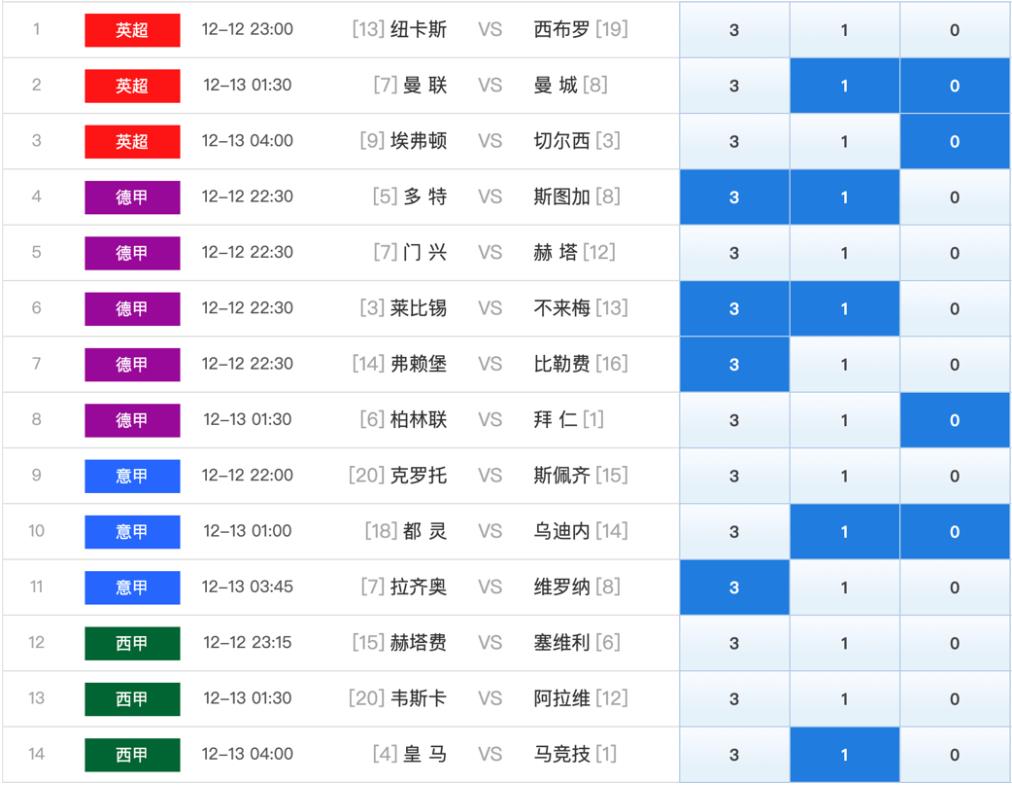Select 0 for 克罗托 vs 斯佩齐

click(955, 476)
